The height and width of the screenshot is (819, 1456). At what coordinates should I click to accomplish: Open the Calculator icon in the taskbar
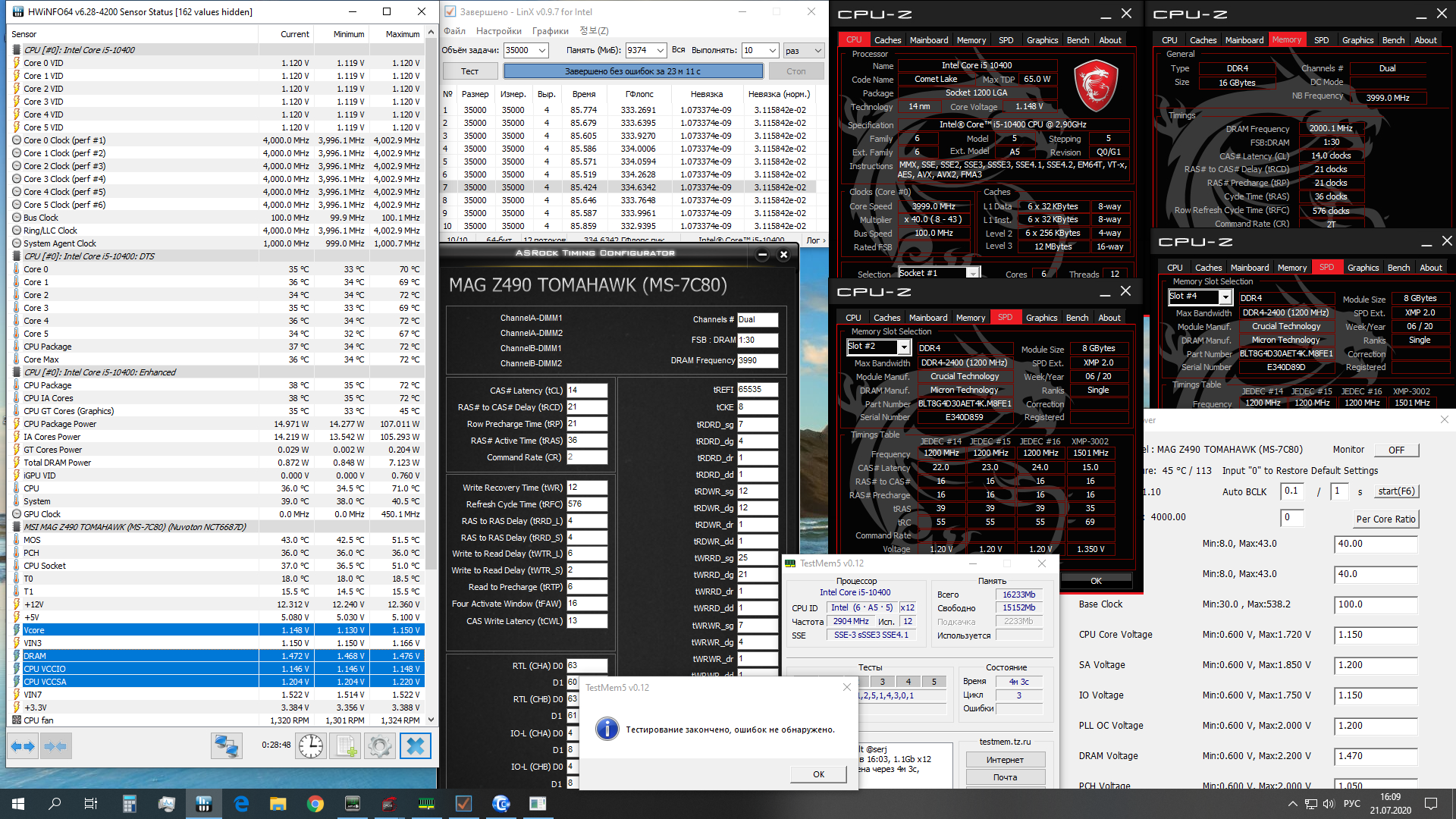tap(129, 804)
